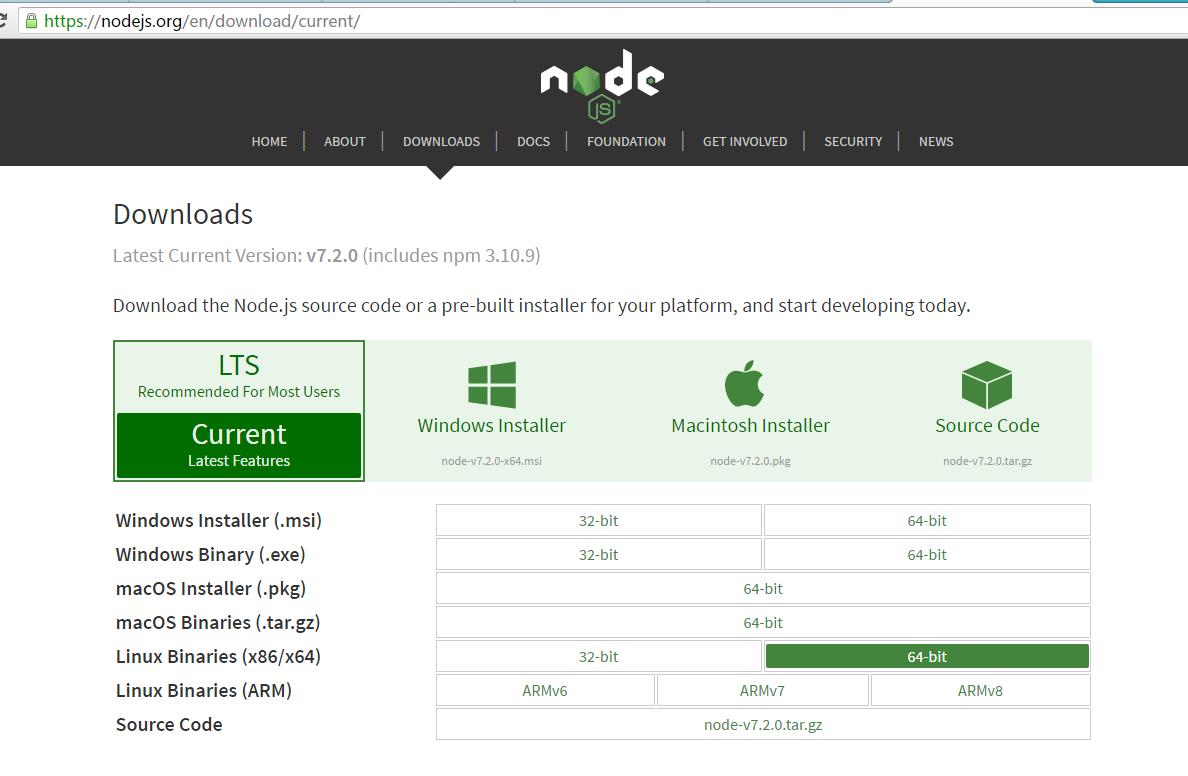Image resolution: width=1188 pixels, height=776 pixels.
Task: Click the 'Windows Binary (.exe)' row label
Action: pyautogui.click(x=211, y=555)
